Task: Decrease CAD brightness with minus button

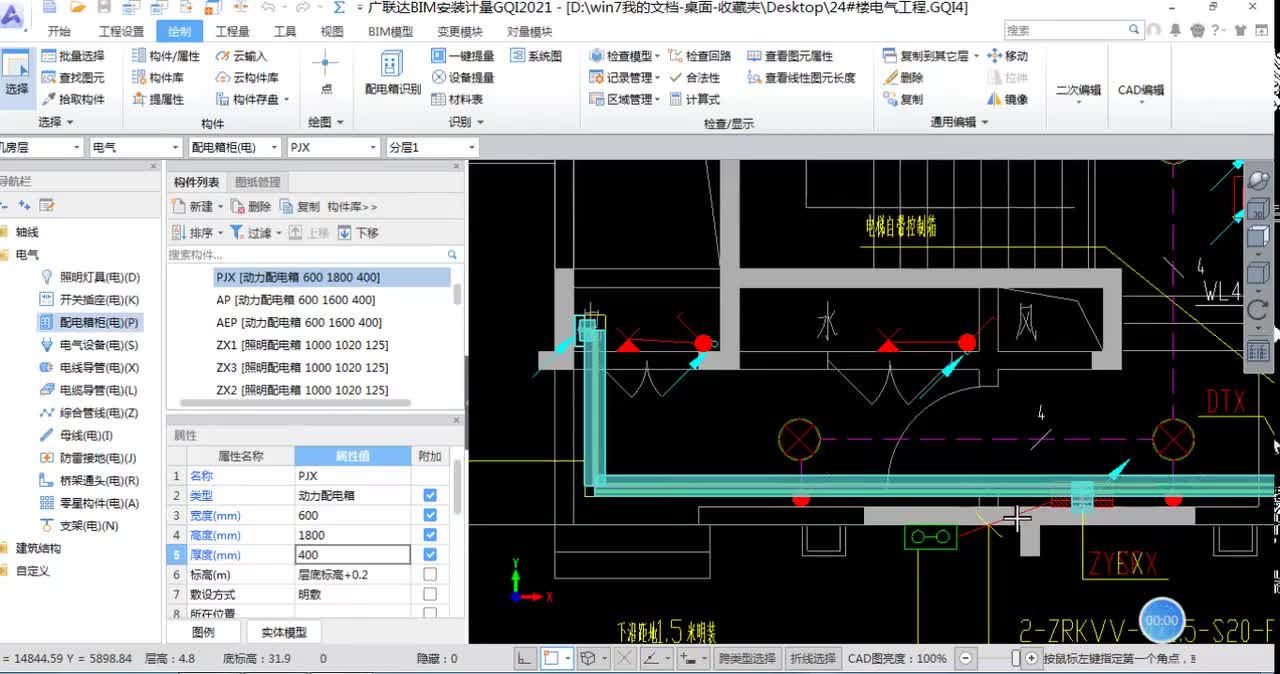Action: click(x=965, y=658)
